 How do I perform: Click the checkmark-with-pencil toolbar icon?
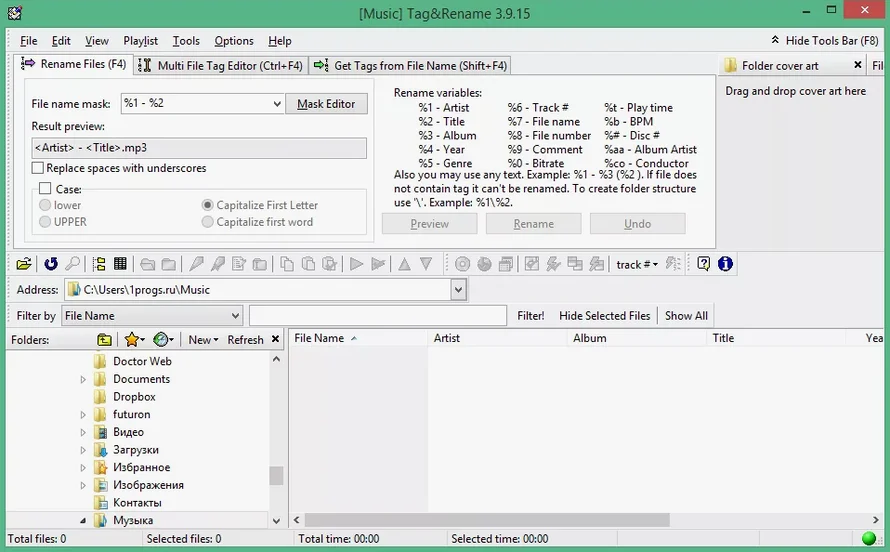click(x=532, y=264)
